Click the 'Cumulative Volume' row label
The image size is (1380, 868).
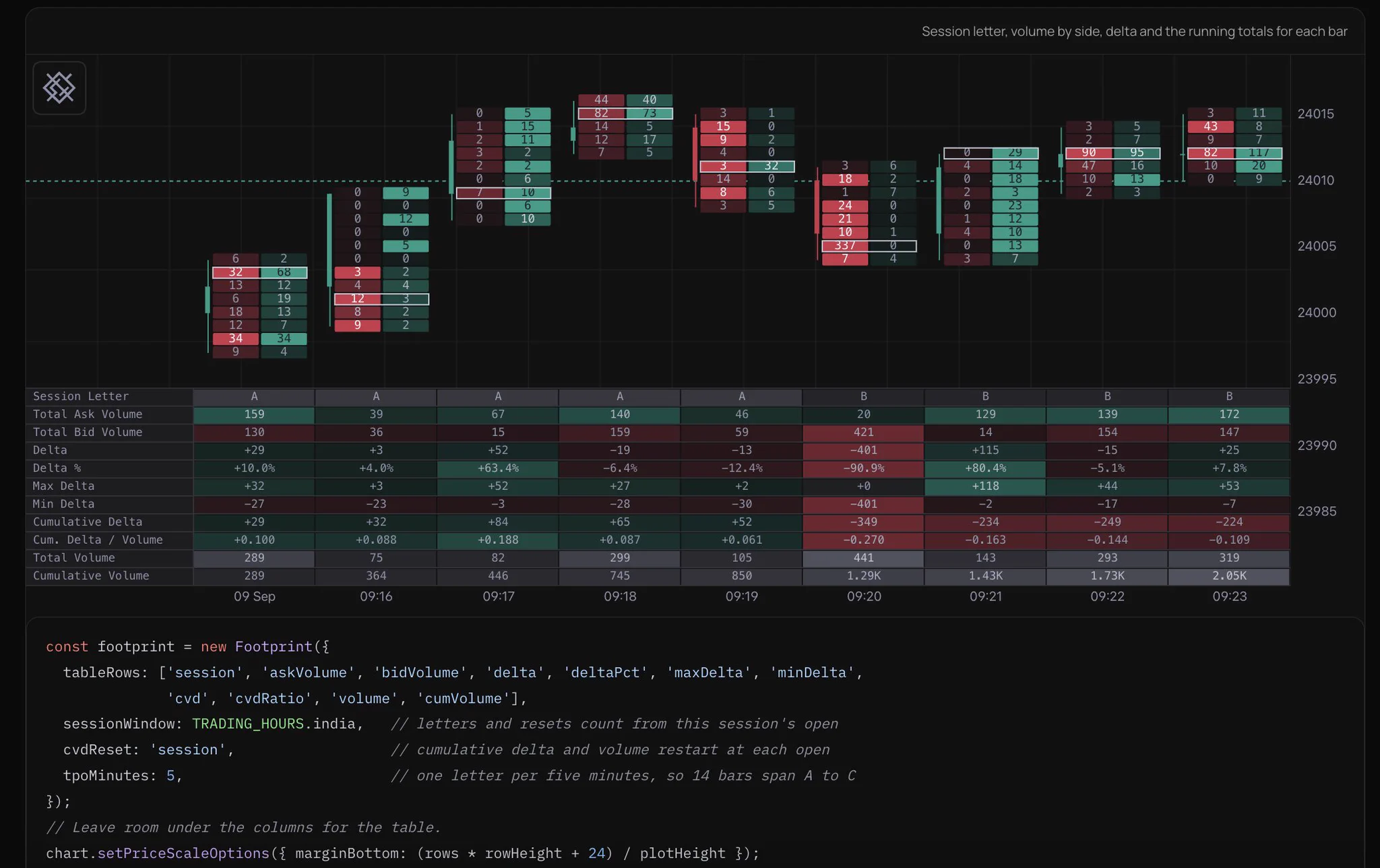(91, 576)
